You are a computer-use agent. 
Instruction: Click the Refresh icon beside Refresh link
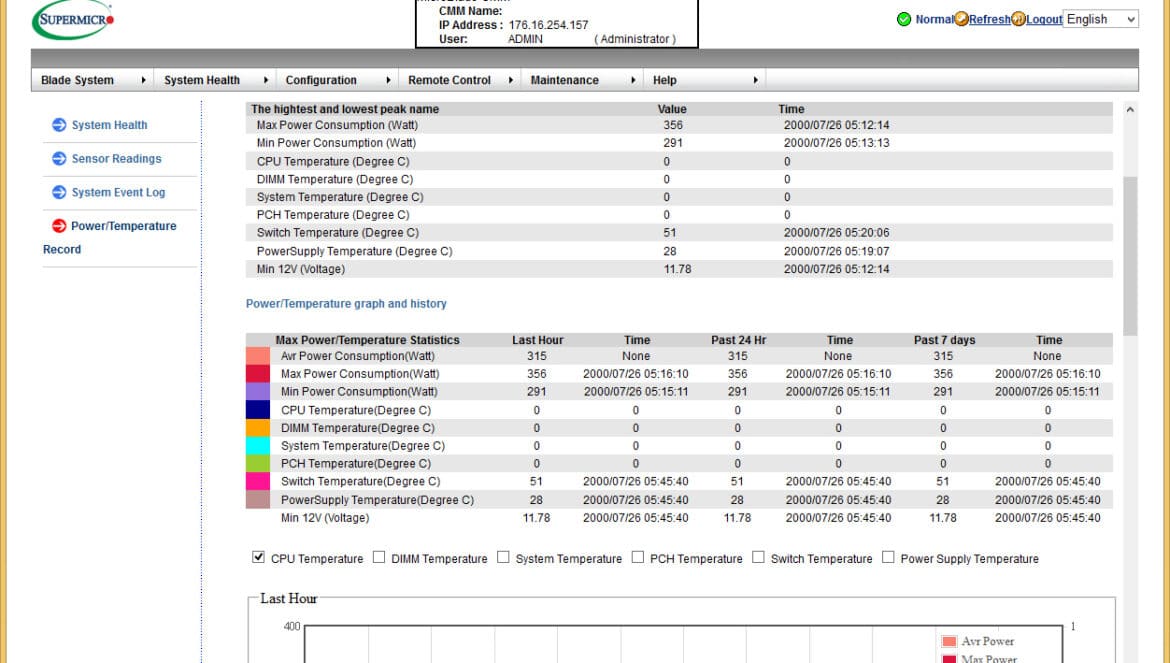coord(961,19)
